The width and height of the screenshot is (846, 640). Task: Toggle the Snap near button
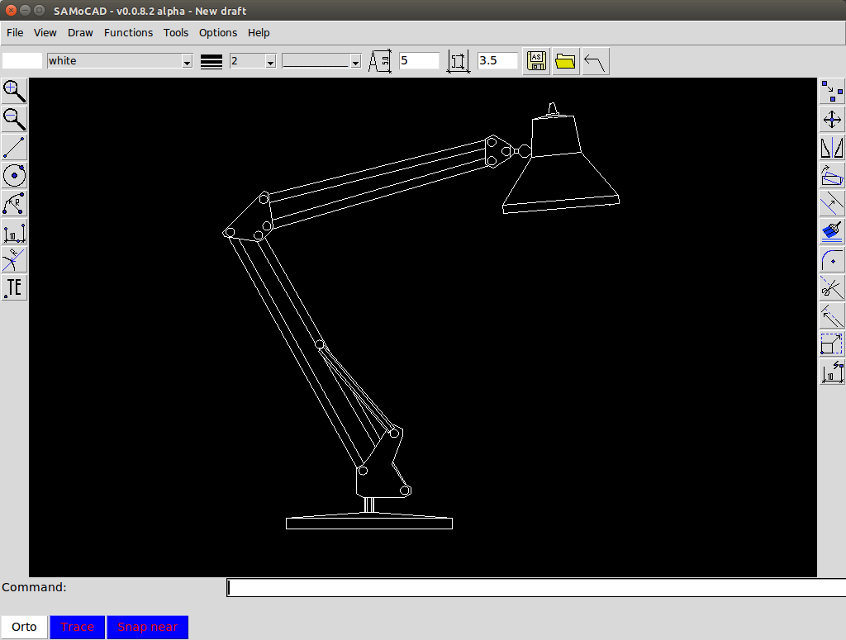pyautogui.click(x=147, y=627)
